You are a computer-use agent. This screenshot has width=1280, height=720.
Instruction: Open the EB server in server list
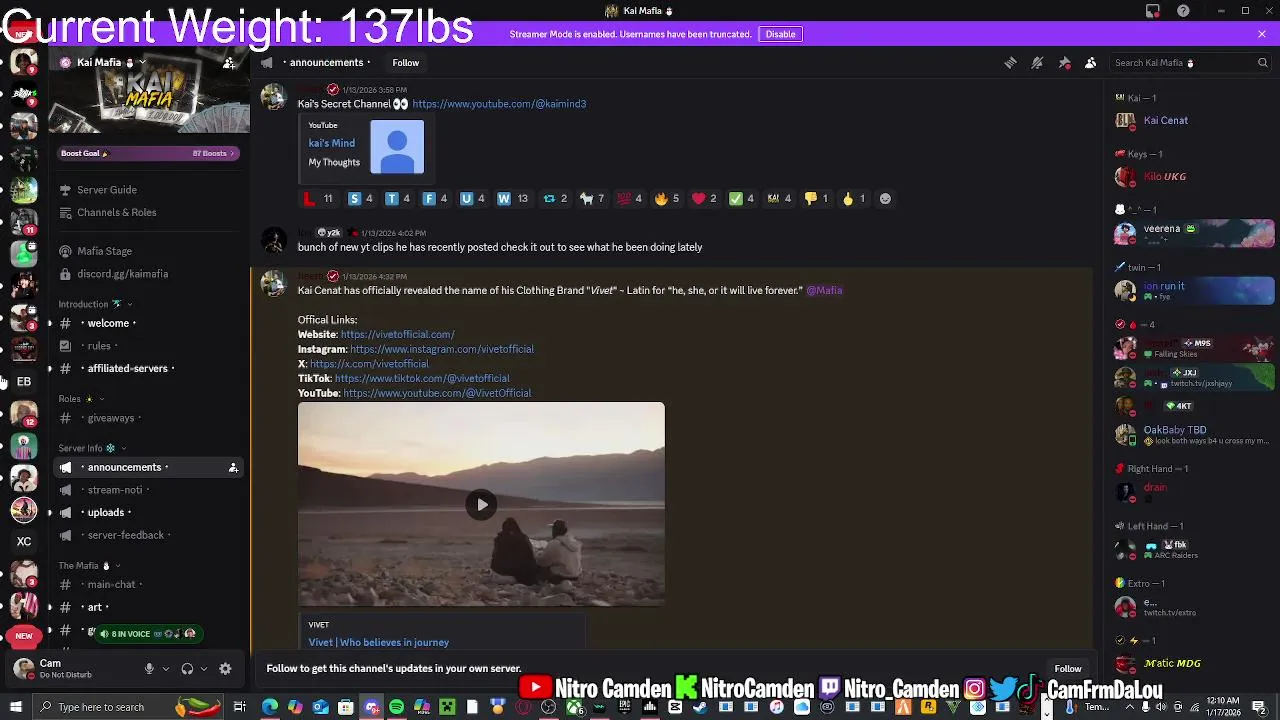(23, 381)
